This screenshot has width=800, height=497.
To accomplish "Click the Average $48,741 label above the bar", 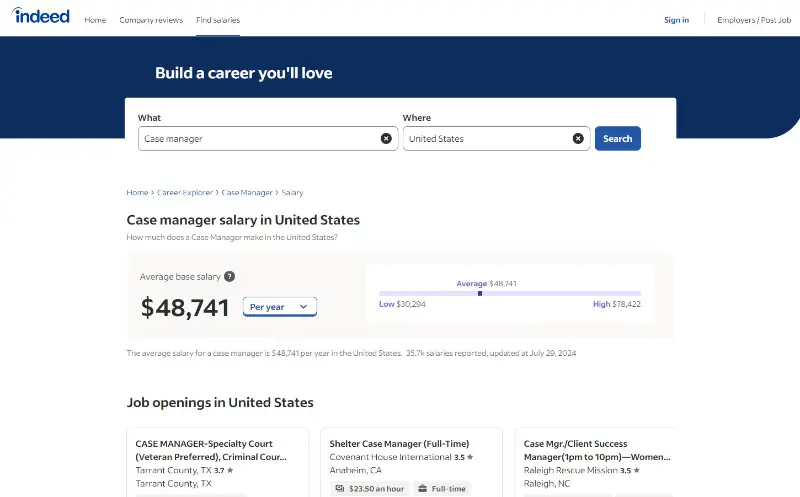I will click(486, 283).
